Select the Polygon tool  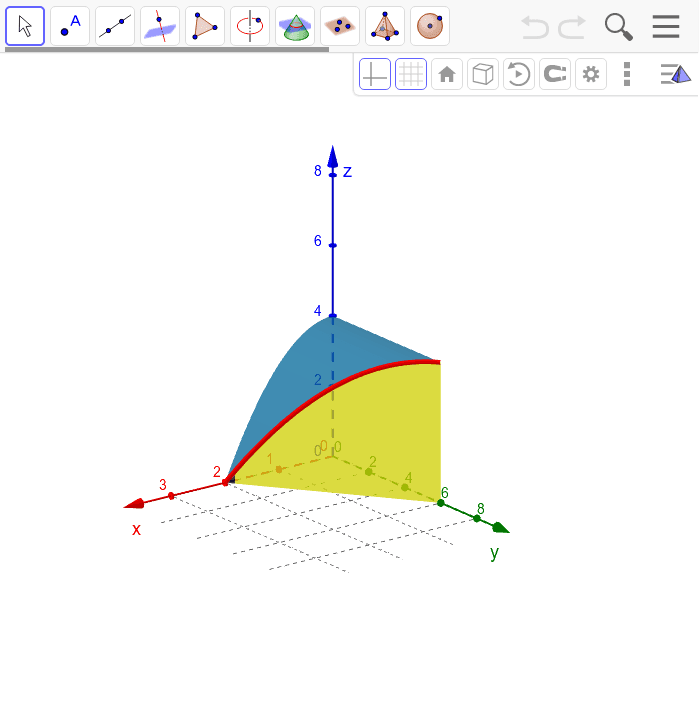point(205,26)
